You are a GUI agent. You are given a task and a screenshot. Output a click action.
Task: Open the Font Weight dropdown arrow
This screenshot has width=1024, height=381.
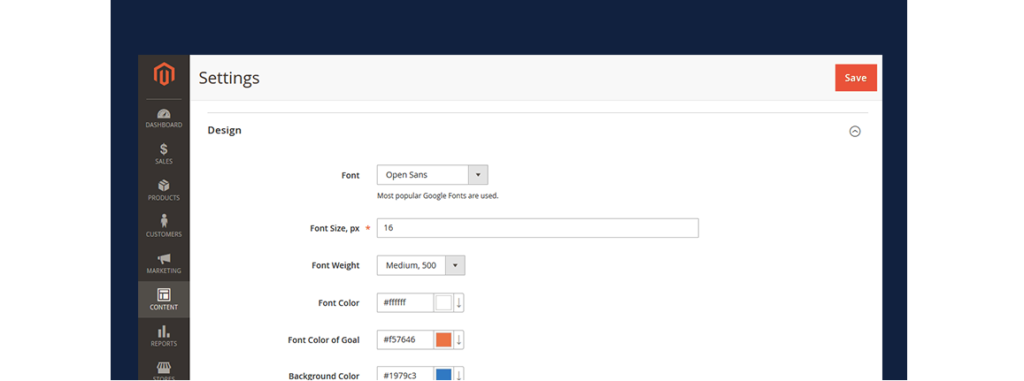(x=455, y=265)
